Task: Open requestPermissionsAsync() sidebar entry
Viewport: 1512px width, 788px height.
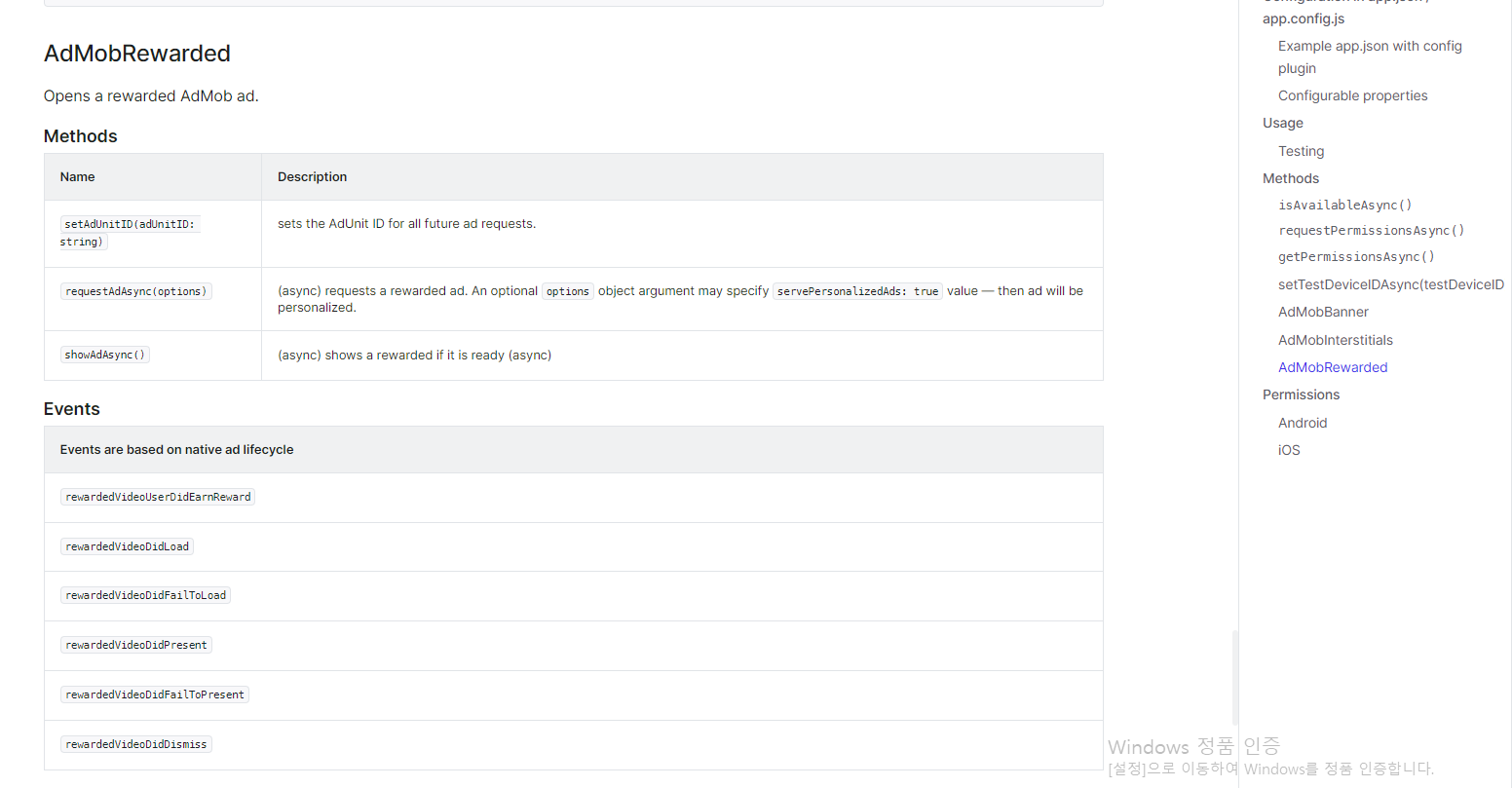Action: (1371, 230)
